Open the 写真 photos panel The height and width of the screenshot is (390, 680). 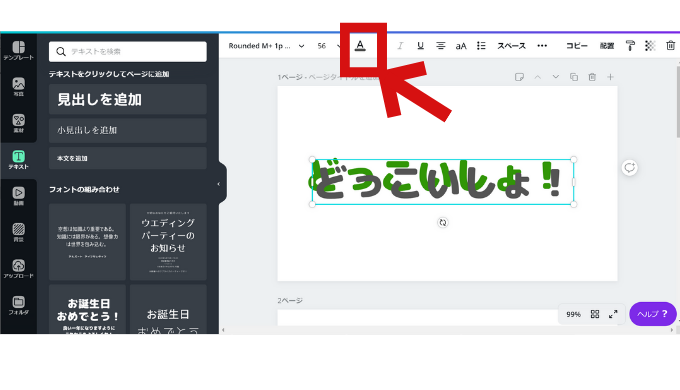click(18, 87)
